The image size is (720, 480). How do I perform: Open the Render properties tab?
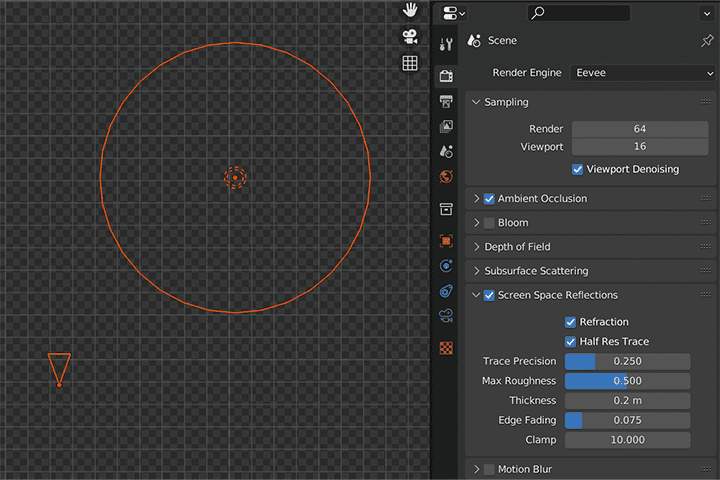pyautogui.click(x=446, y=75)
